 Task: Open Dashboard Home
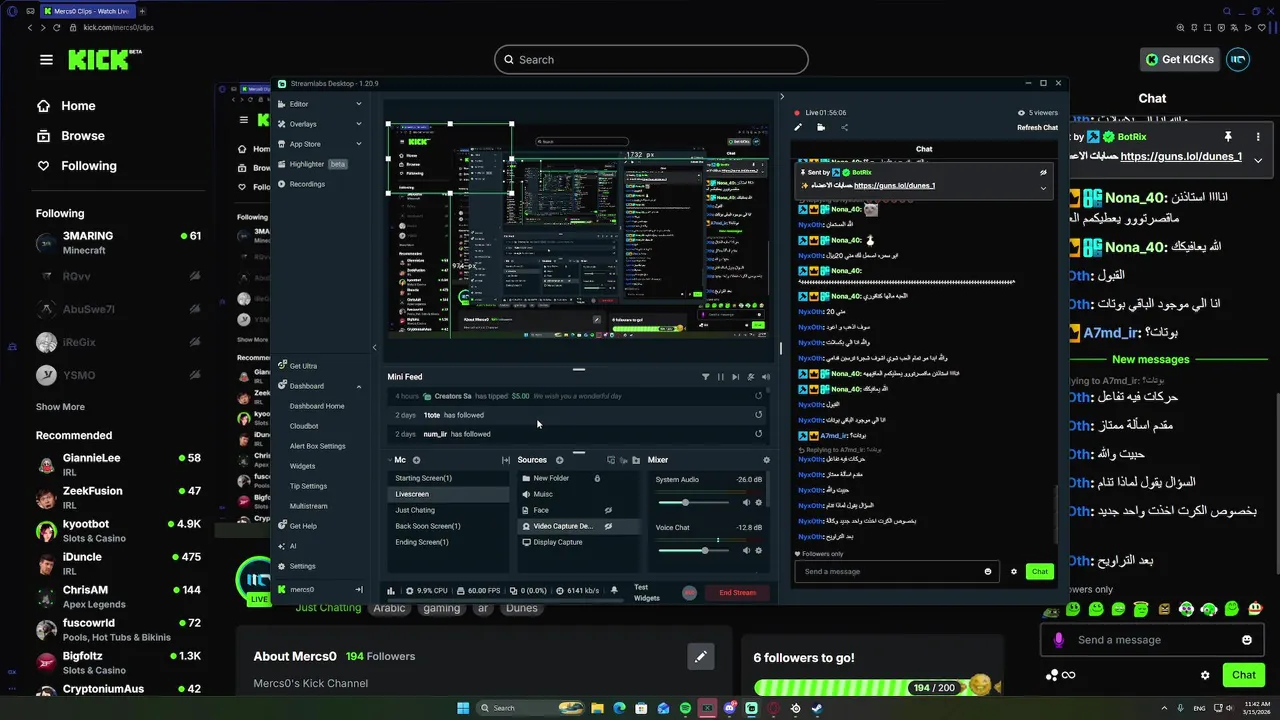pyautogui.click(x=317, y=406)
